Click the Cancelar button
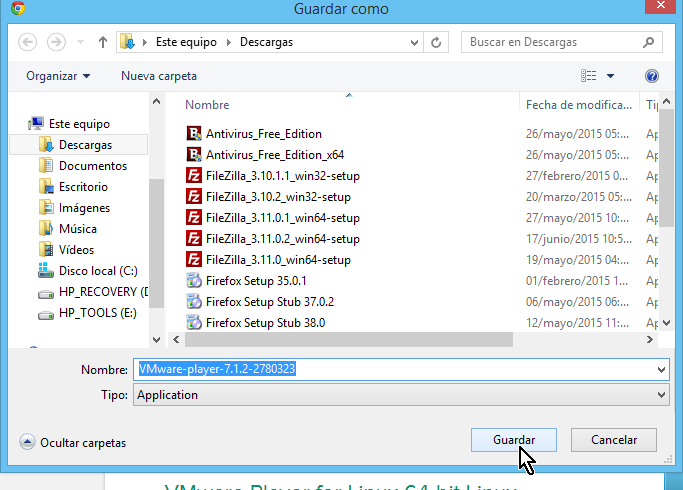The width and height of the screenshot is (683, 490). [x=614, y=440]
